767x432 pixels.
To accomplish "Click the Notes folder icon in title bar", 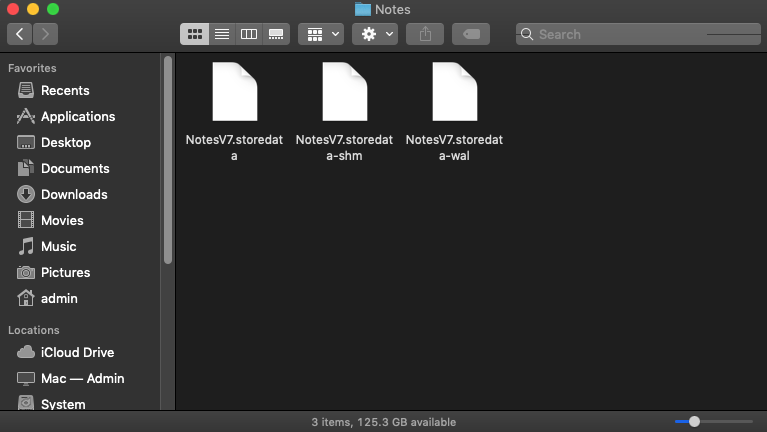I will 362,9.
